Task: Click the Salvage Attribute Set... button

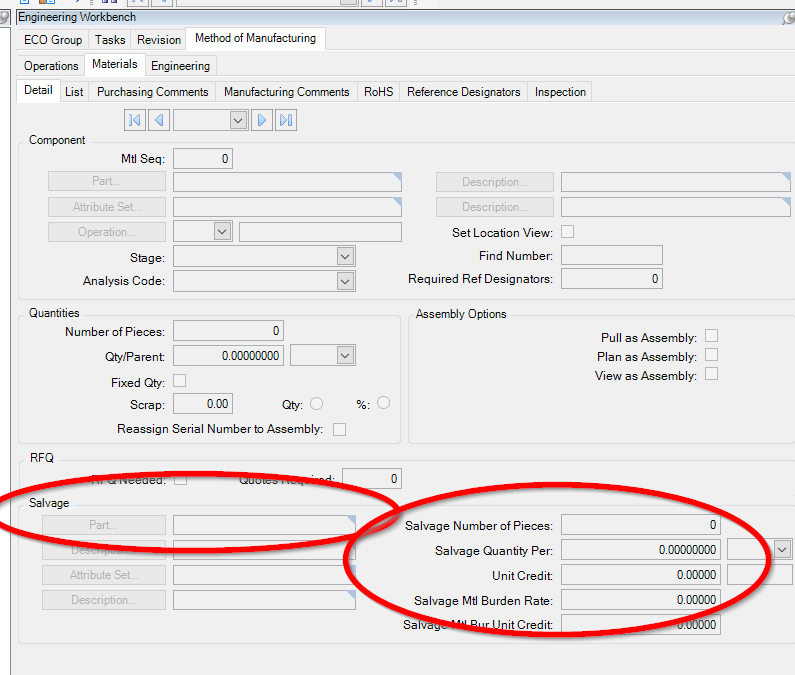Action: pos(104,575)
